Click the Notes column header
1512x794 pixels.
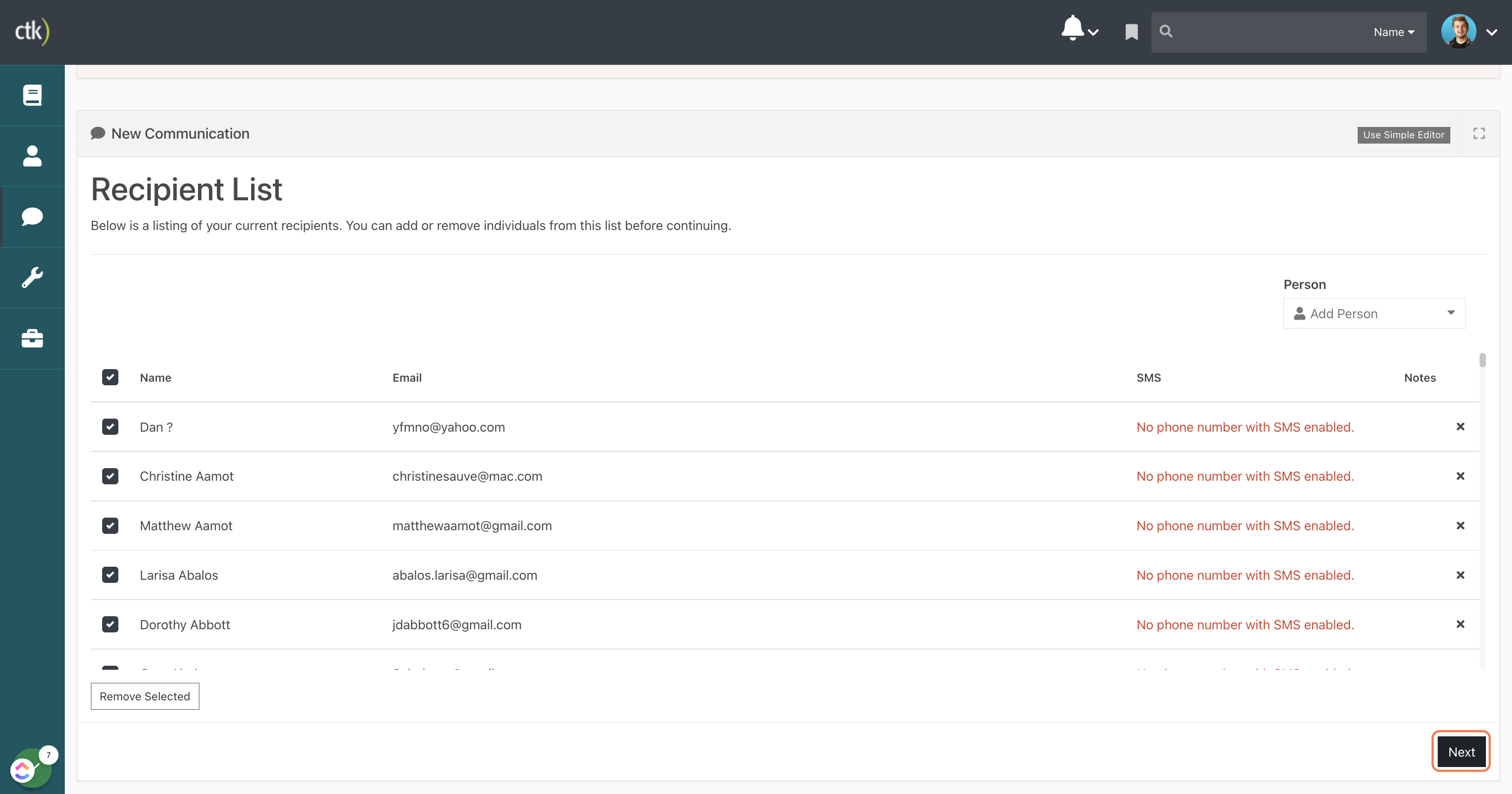(1419, 378)
